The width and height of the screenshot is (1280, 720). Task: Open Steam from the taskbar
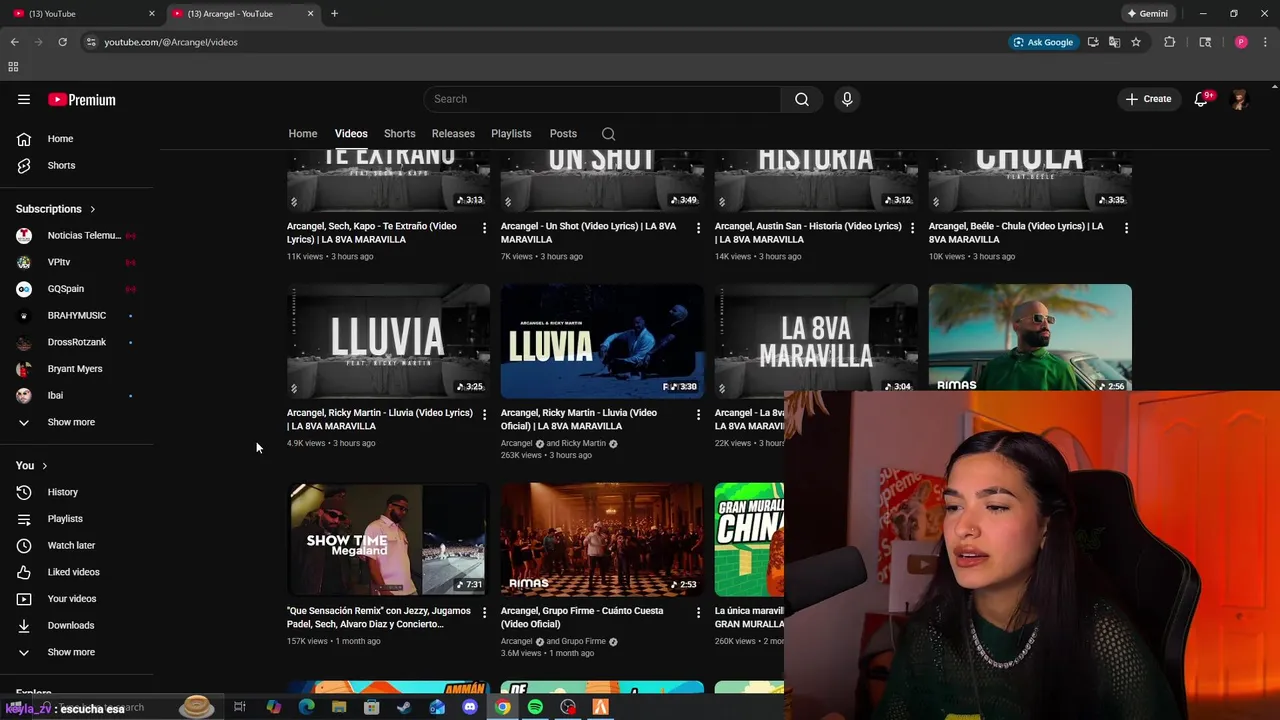coord(404,707)
